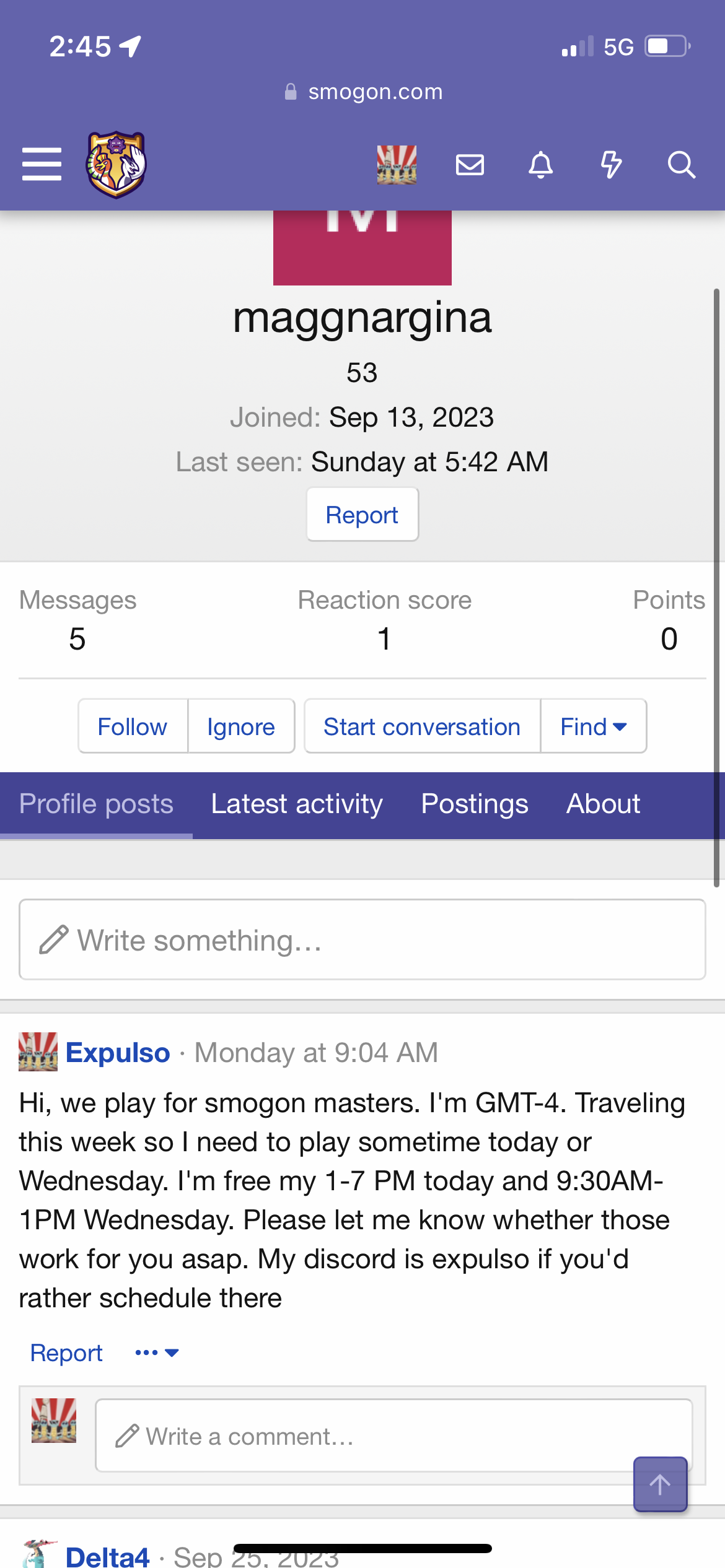Tap the scroll-to-top arrow button
This screenshot has height=1568, width=725.
tap(660, 1484)
